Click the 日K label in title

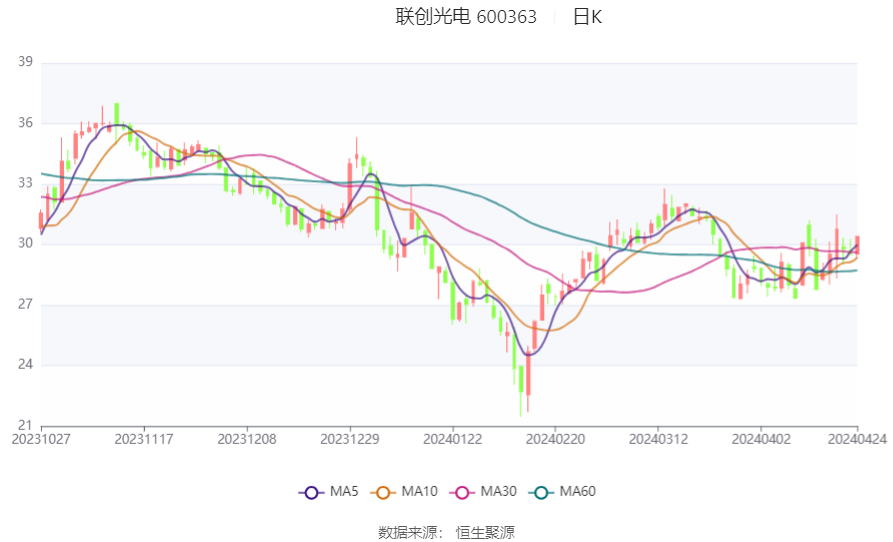[x=587, y=17]
